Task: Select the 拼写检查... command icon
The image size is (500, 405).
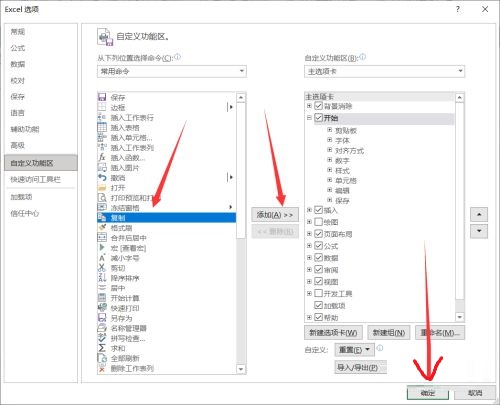Action: click(102, 338)
